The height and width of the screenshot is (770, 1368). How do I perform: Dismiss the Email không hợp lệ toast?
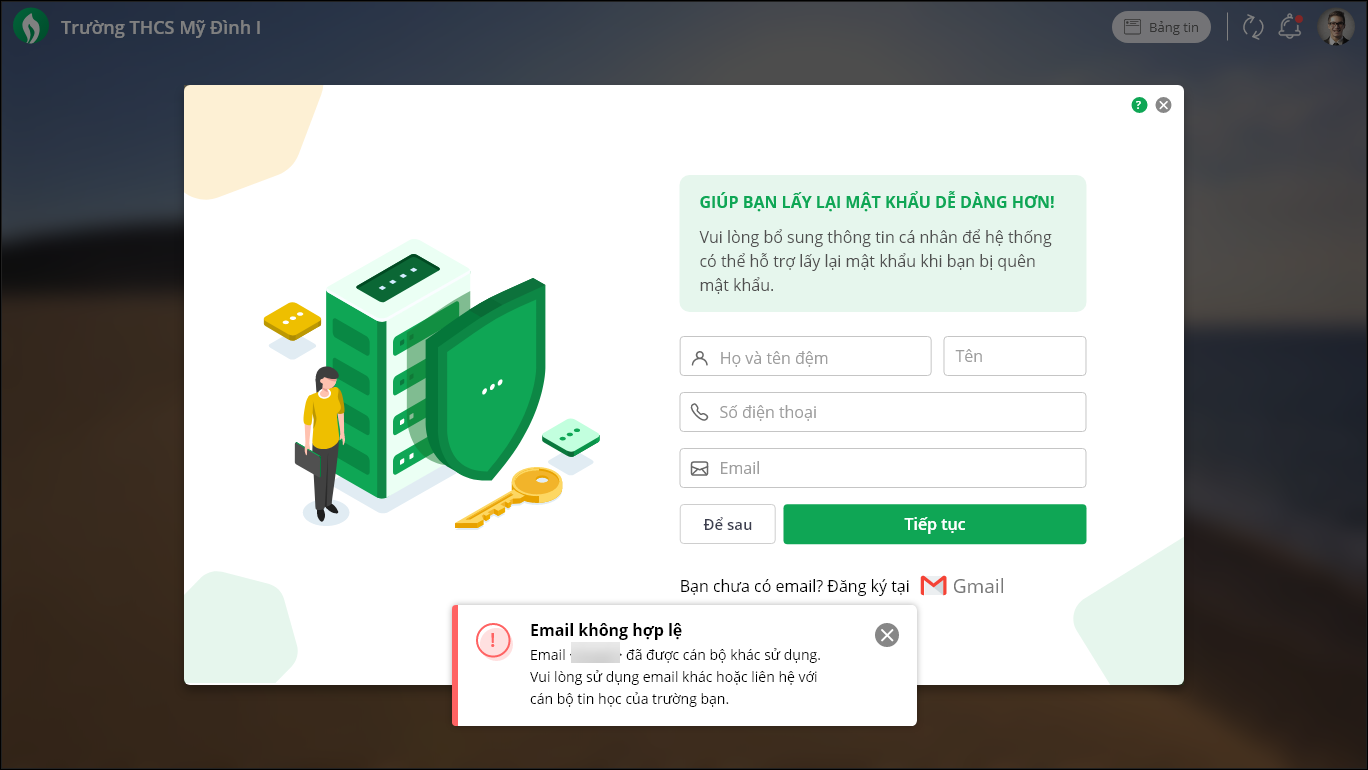887,635
